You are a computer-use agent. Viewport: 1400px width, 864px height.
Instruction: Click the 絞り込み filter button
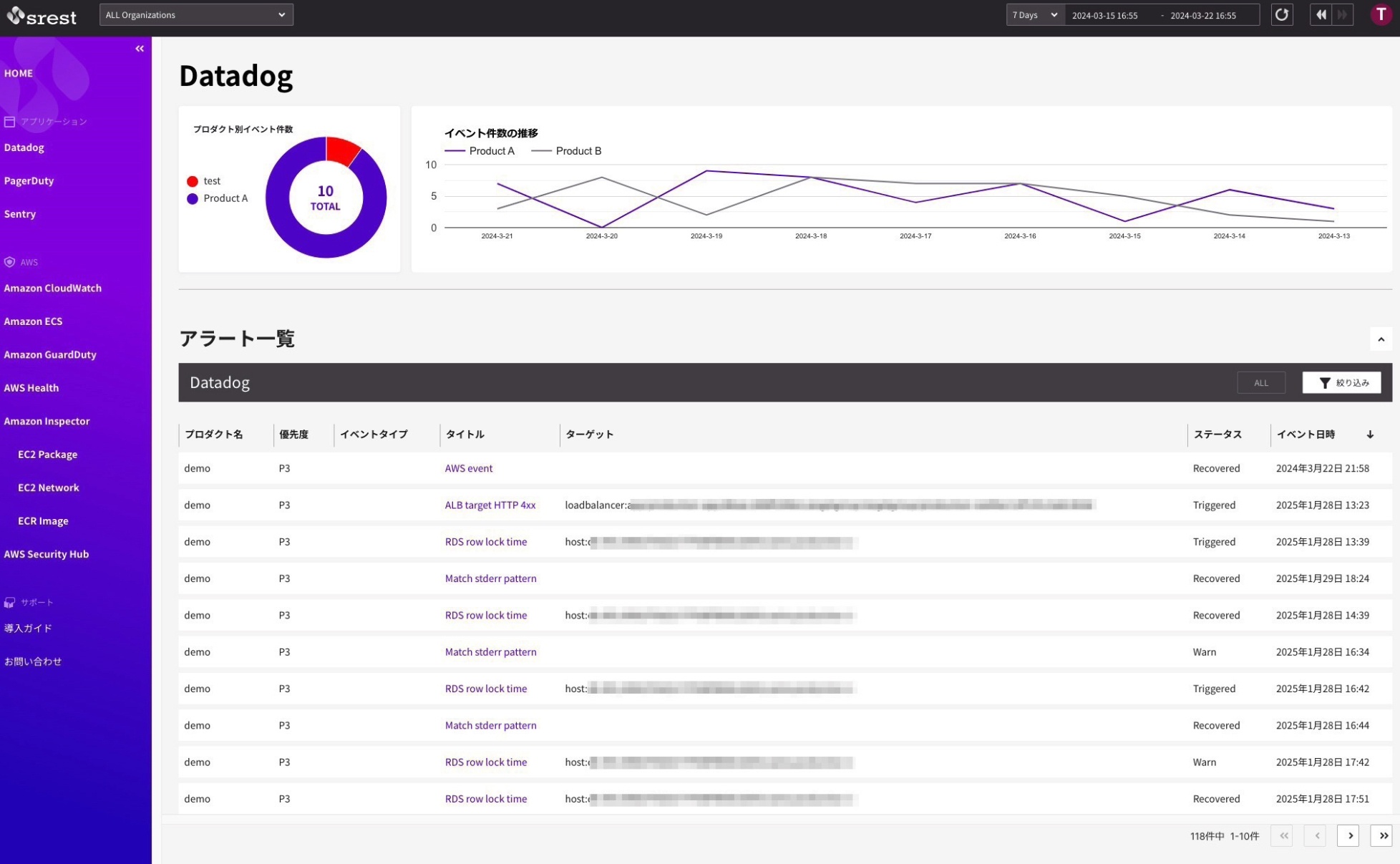[1341, 383]
